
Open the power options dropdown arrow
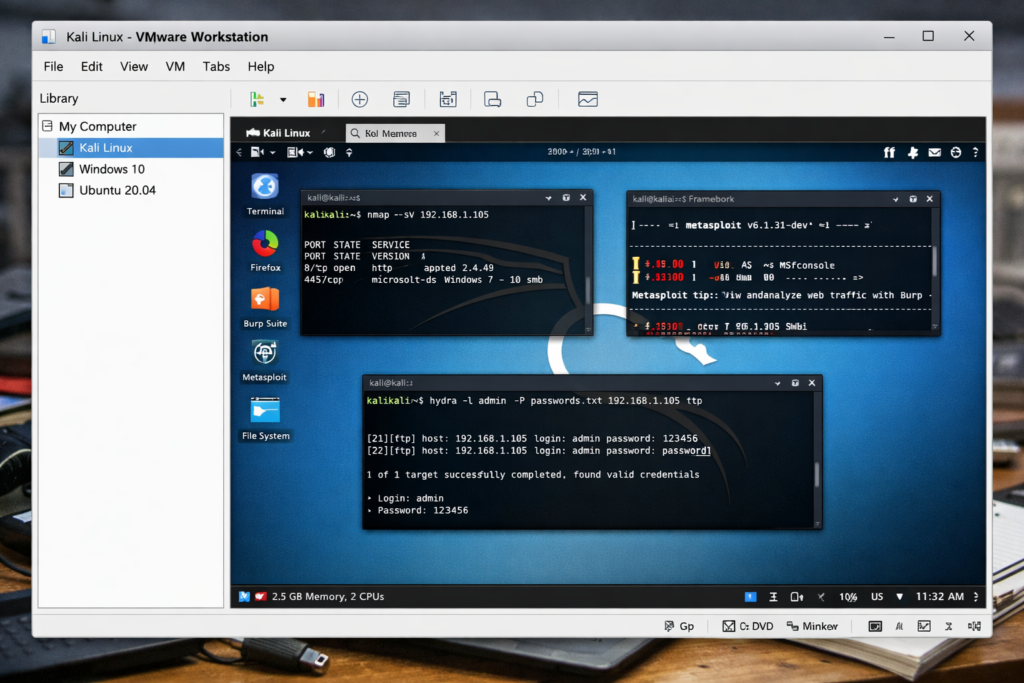pos(283,99)
